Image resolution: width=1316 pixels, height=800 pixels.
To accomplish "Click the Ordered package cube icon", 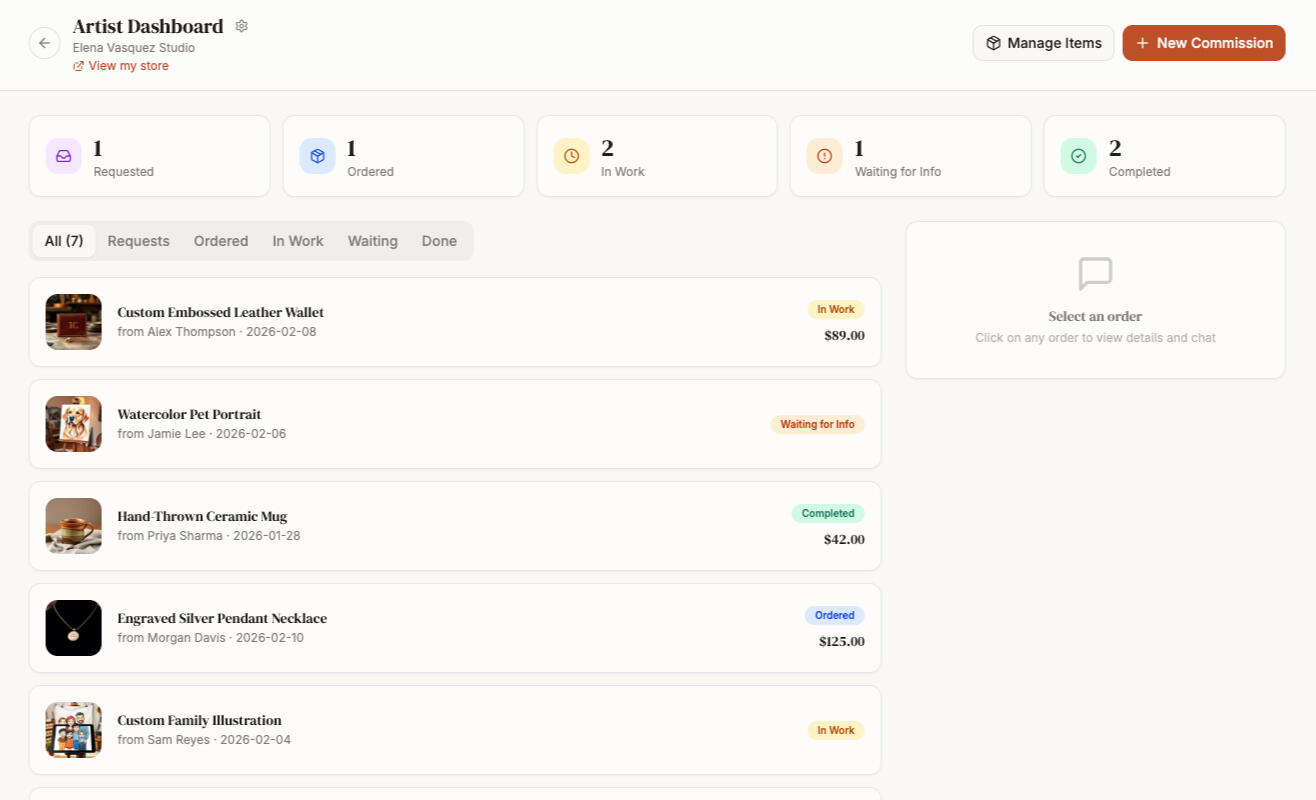I will (x=317, y=156).
